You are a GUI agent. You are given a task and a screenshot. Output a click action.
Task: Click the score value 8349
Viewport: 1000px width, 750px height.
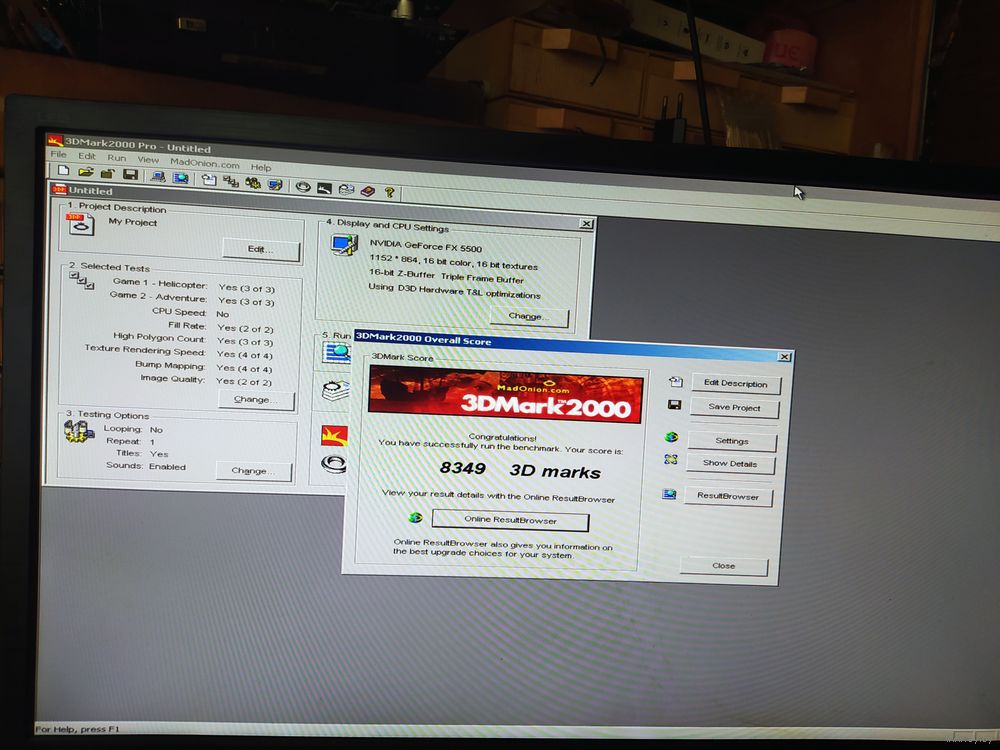pyautogui.click(x=463, y=469)
